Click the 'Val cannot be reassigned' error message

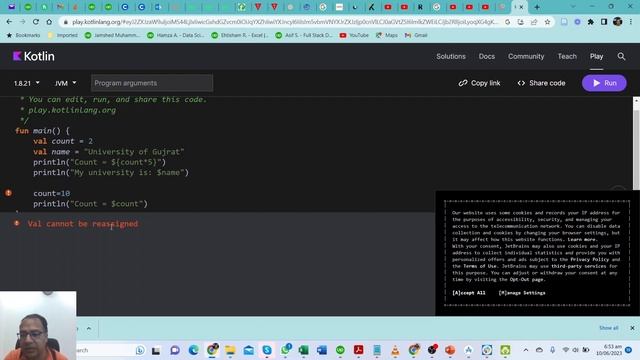pyautogui.click(x=83, y=224)
